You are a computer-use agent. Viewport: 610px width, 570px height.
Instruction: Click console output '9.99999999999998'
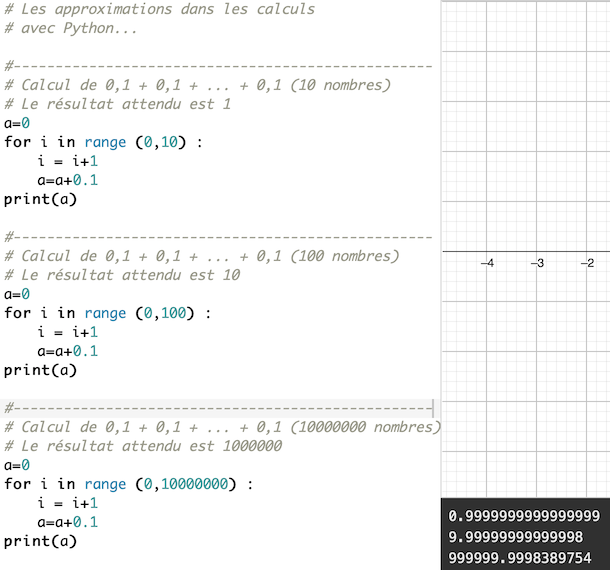point(515,537)
